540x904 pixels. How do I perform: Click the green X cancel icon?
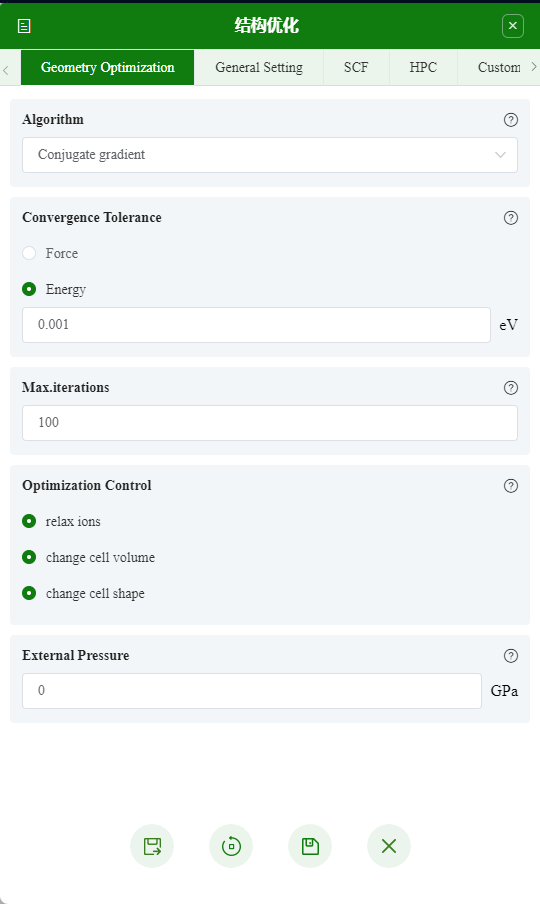point(389,846)
